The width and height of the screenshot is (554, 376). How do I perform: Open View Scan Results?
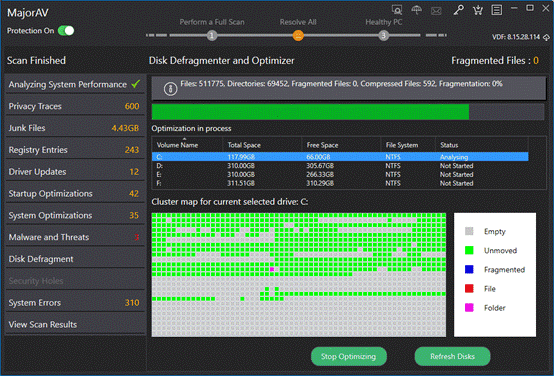point(75,324)
